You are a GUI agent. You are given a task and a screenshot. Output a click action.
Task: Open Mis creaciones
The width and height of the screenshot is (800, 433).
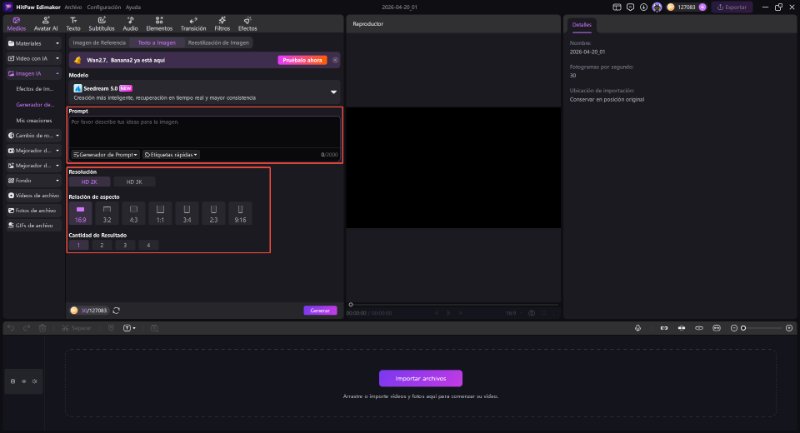[34, 120]
